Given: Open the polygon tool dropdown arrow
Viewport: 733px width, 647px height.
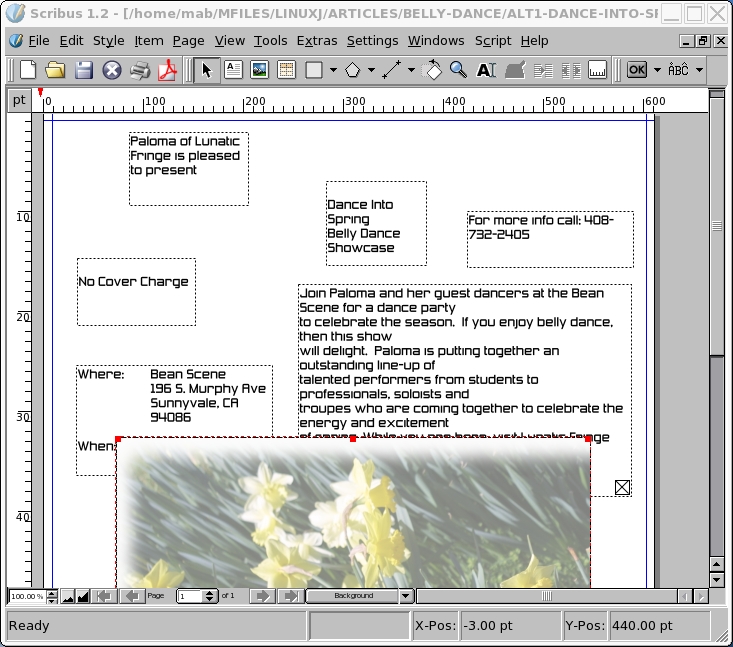Looking at the screenshot, I should tap(371, 70).
